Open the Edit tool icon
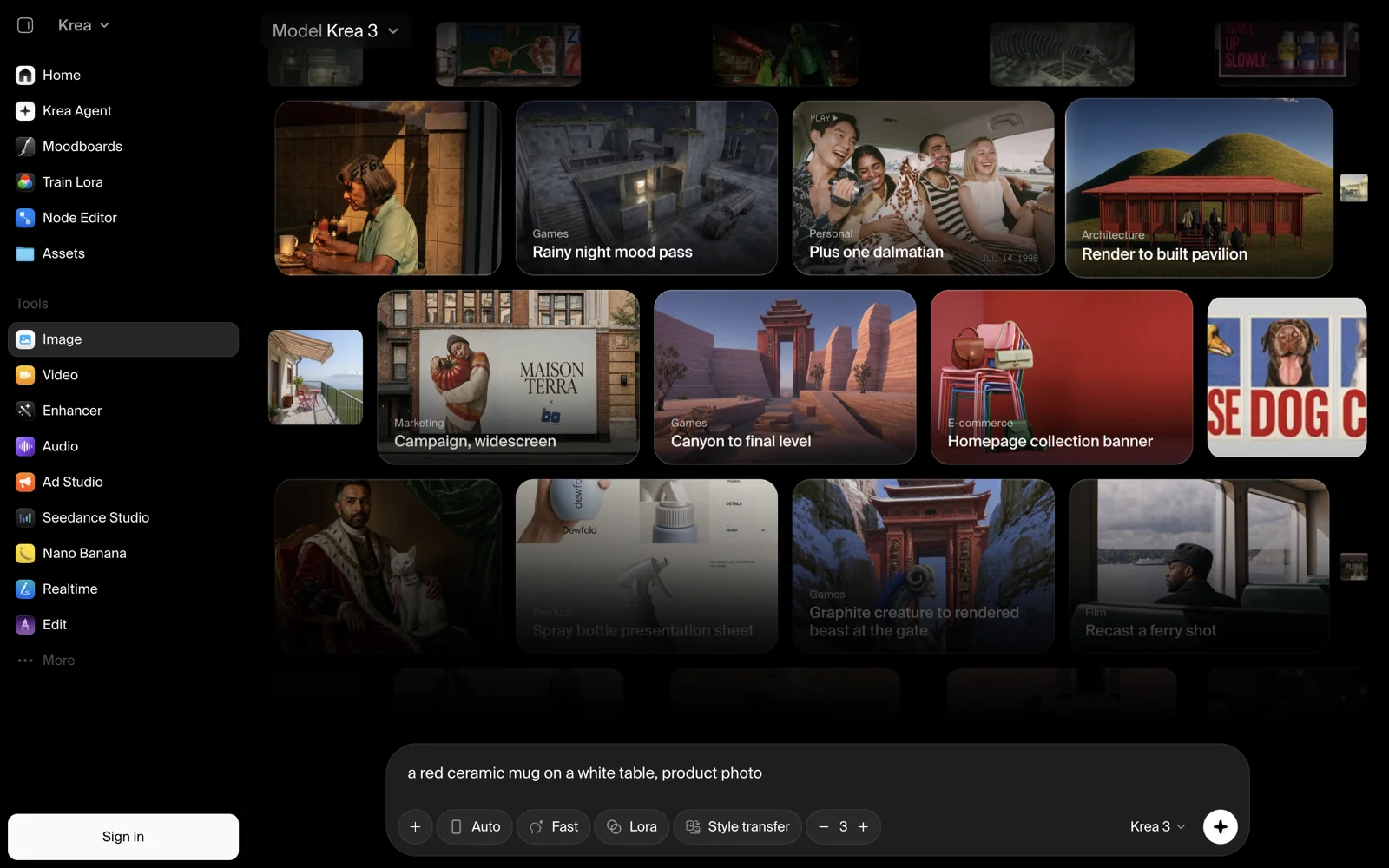Viewport: 1389px width, 868px height. [25, 624]
